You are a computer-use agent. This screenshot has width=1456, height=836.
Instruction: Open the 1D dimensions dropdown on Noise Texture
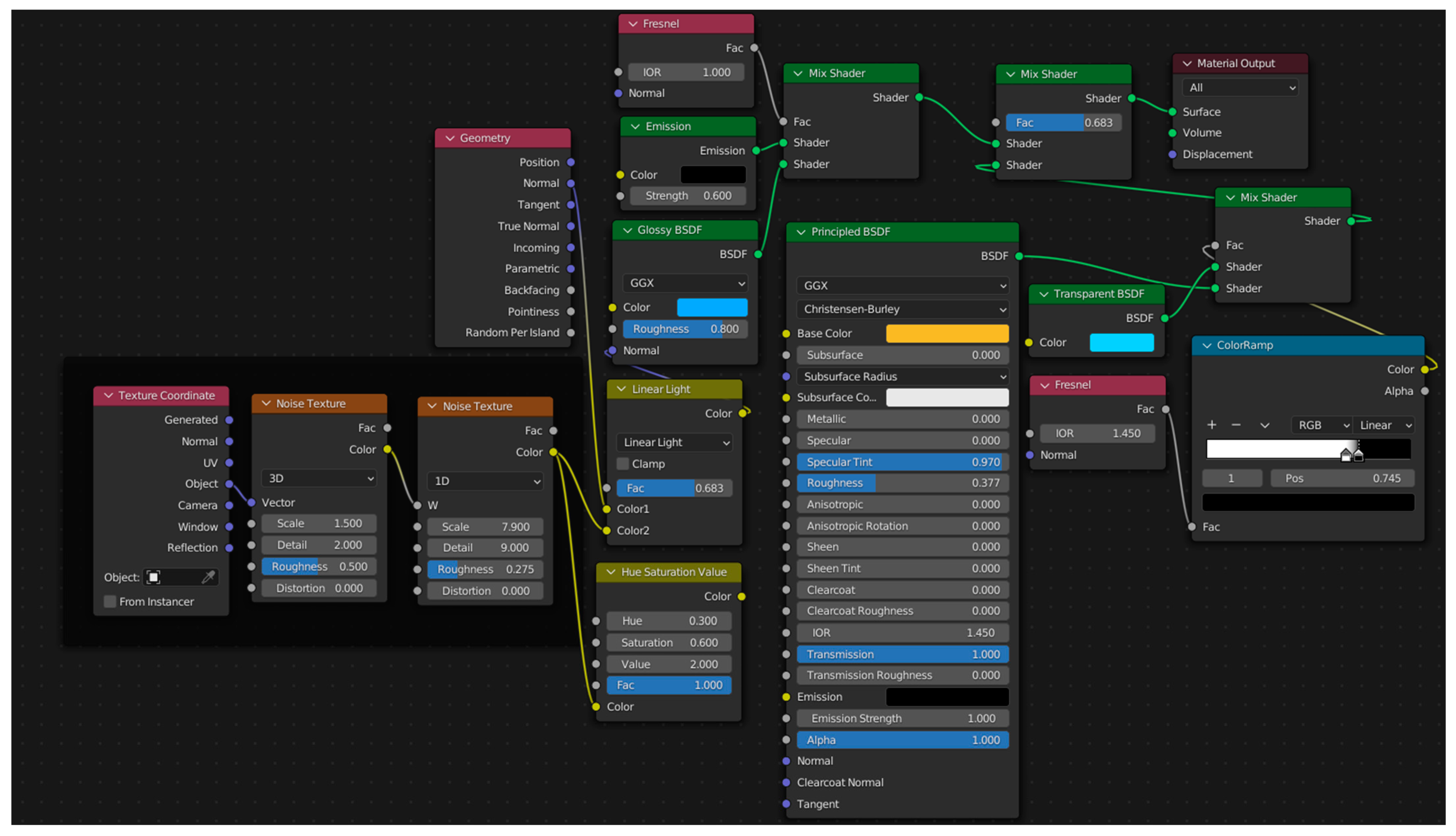485,481
